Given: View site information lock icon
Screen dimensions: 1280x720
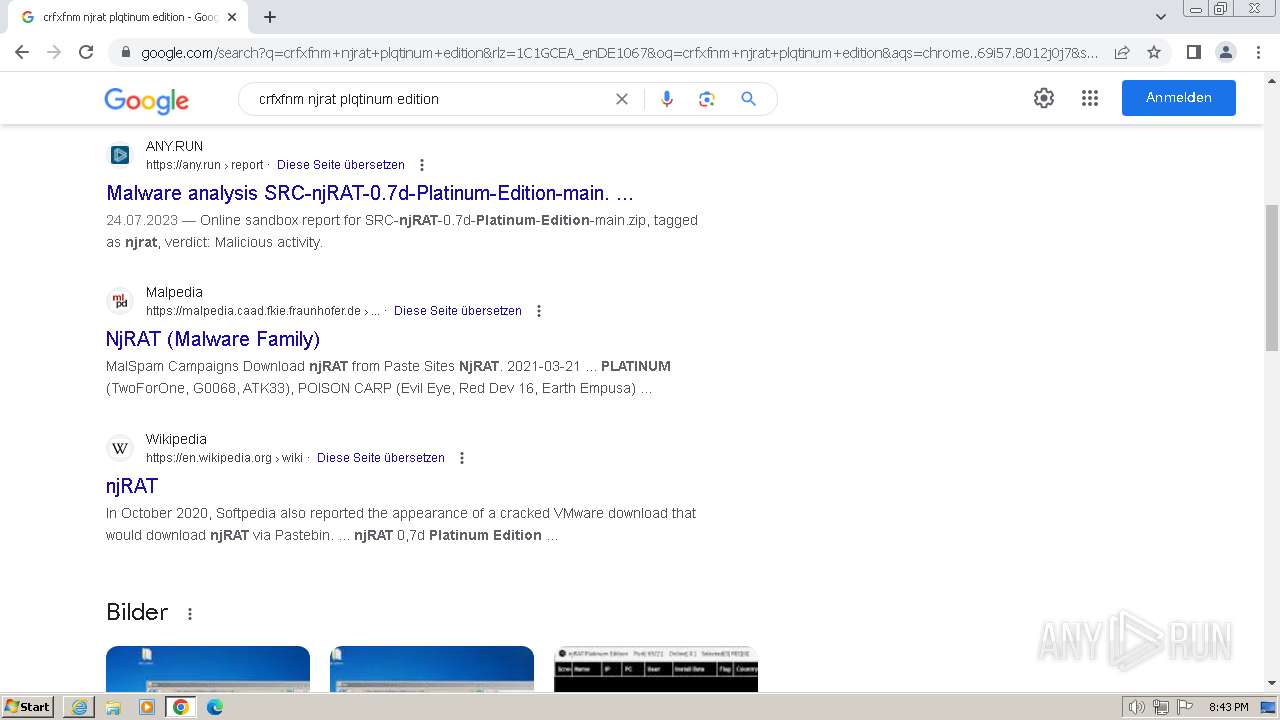Looking at the screenshot, I should click(x=125, y=53).
